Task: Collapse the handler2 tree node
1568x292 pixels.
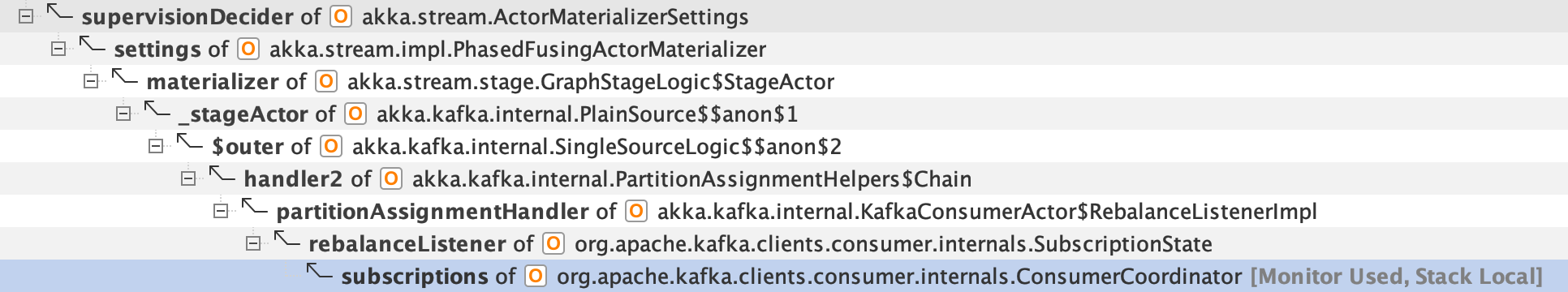Action: click(188, 178)
